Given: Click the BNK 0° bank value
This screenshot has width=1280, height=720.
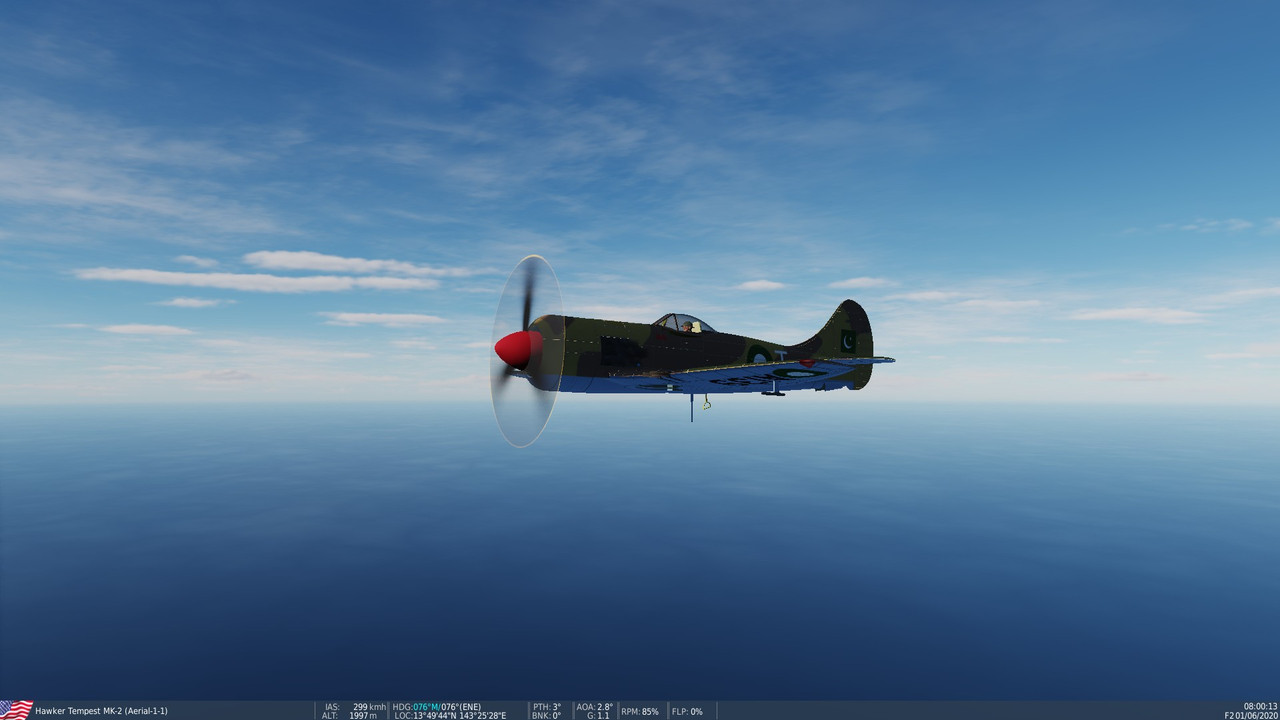Looking at the screenshot, I should [546, 716].
